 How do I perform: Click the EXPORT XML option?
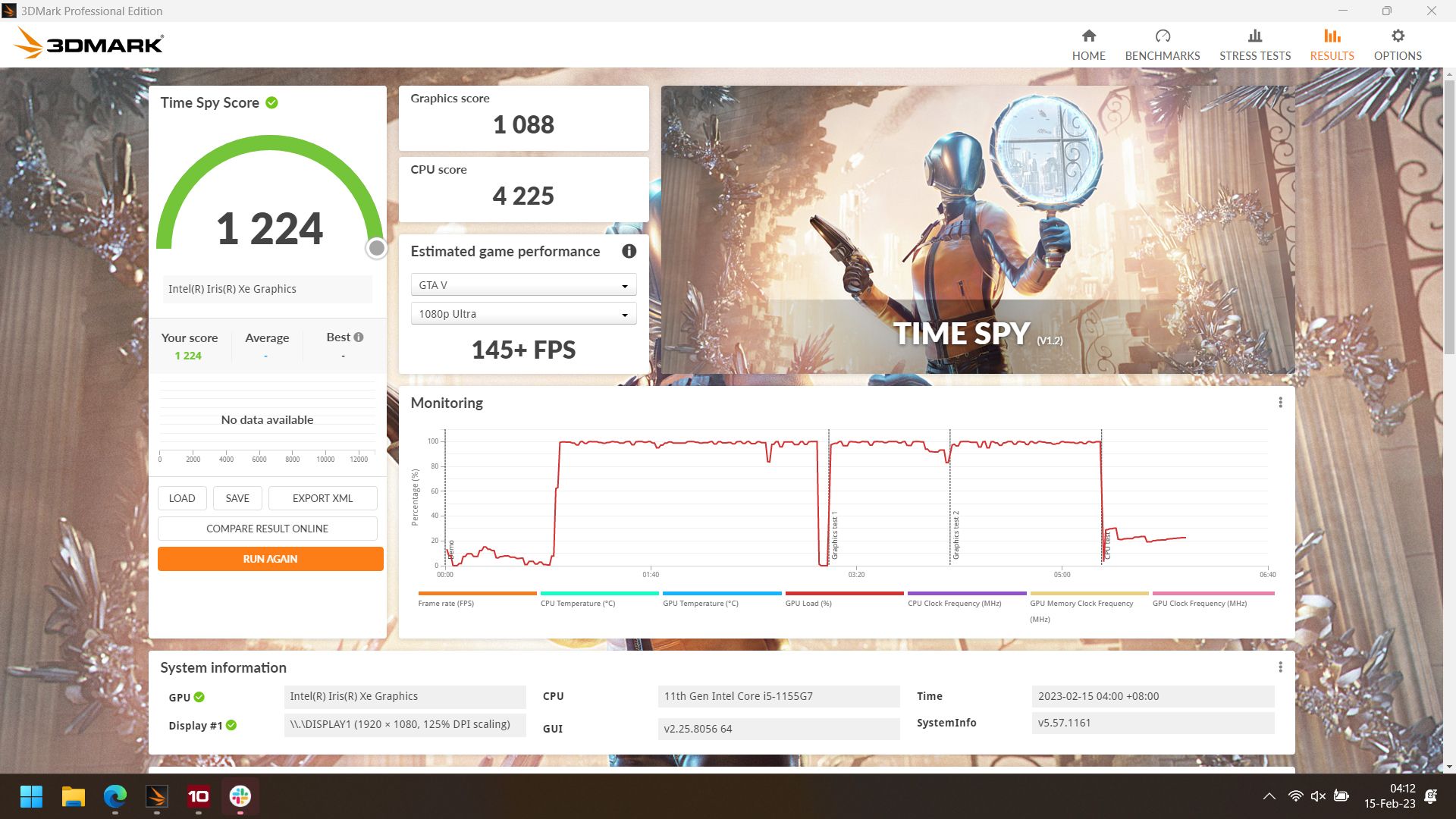click(322, 498)
